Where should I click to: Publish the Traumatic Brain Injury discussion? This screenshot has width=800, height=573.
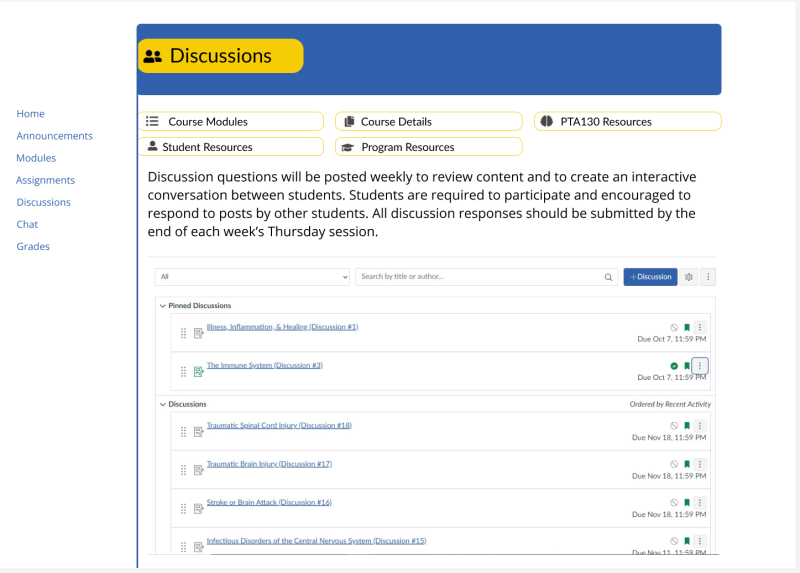point(674,464)
